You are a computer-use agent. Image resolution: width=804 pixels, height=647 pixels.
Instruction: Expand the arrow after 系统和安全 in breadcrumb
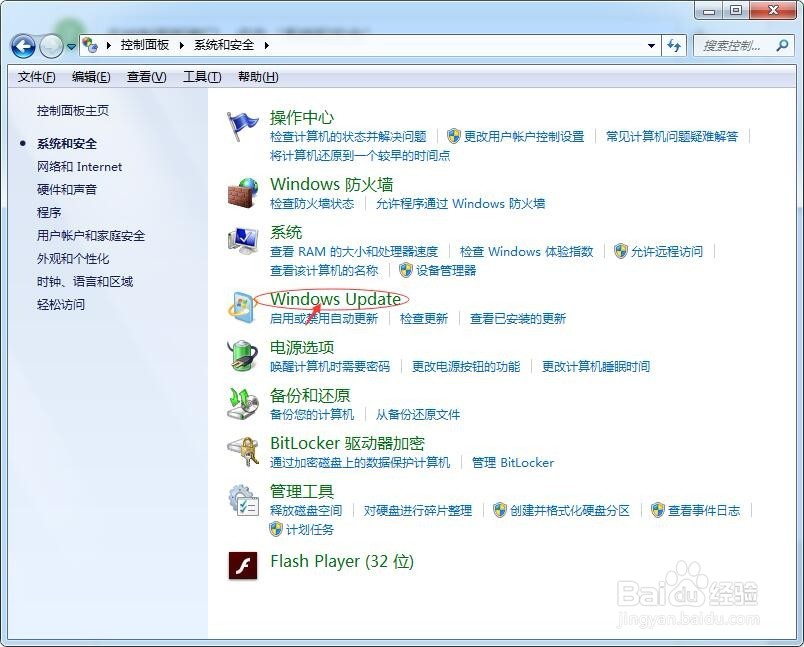[267, 45]
